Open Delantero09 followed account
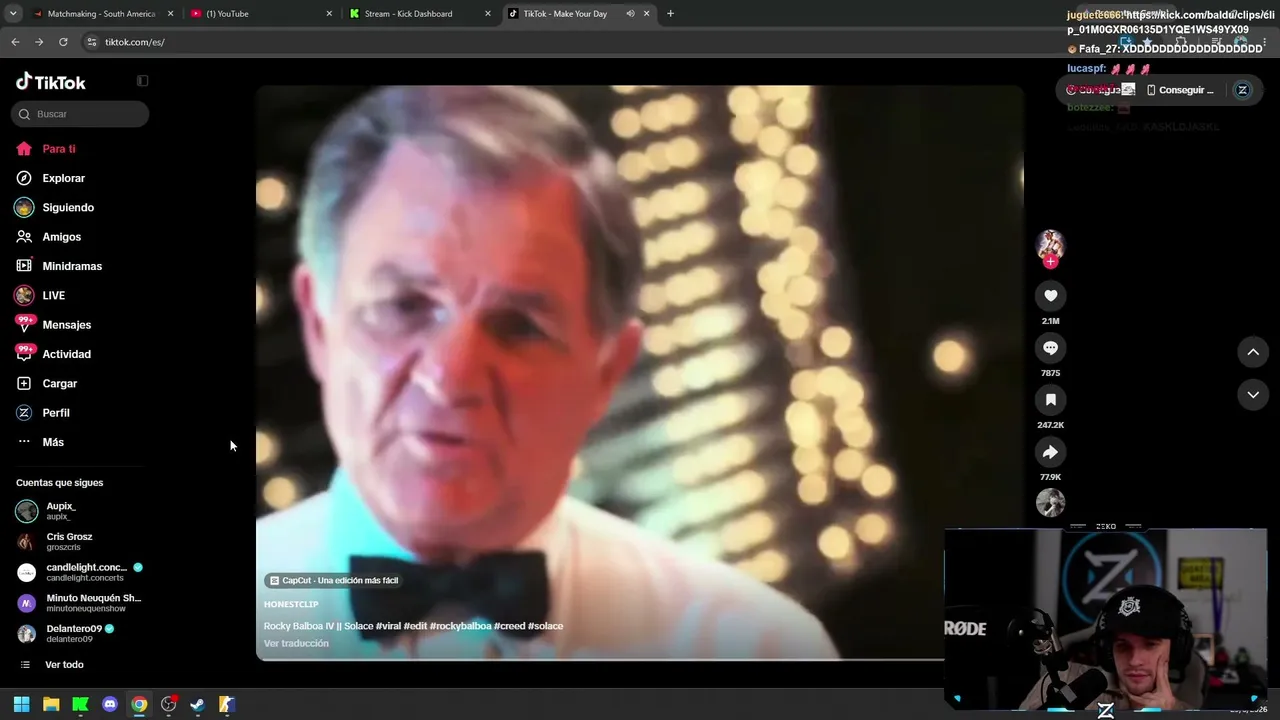Screen dimensions: 1280x720 tap(66, 634)
